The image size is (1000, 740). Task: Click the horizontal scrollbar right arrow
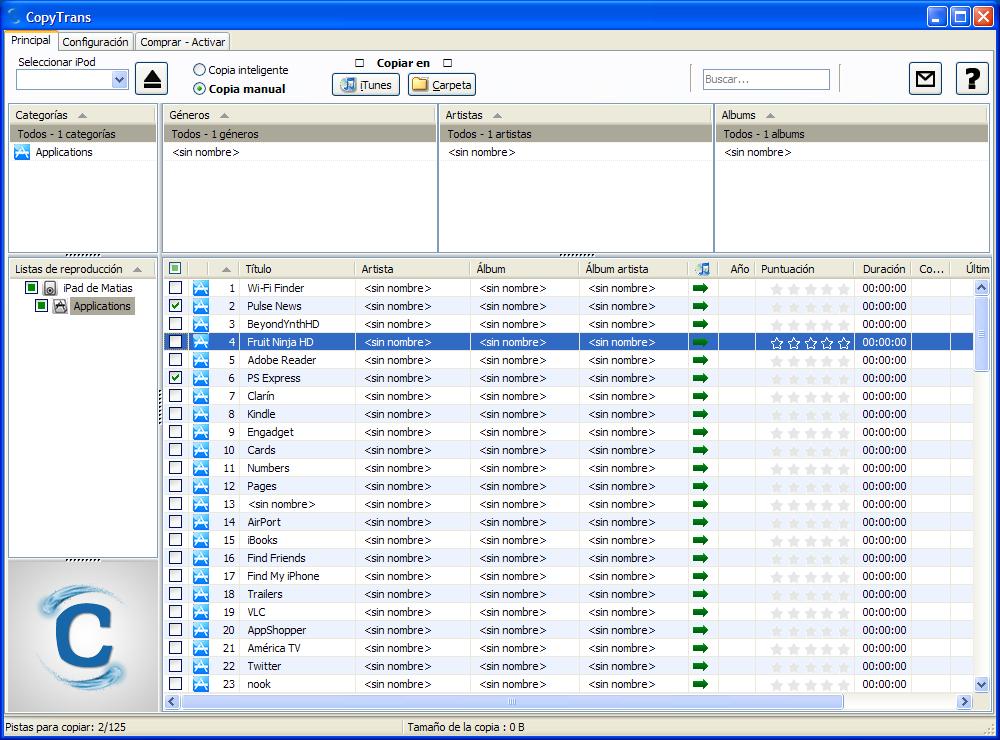pos(964,702)
